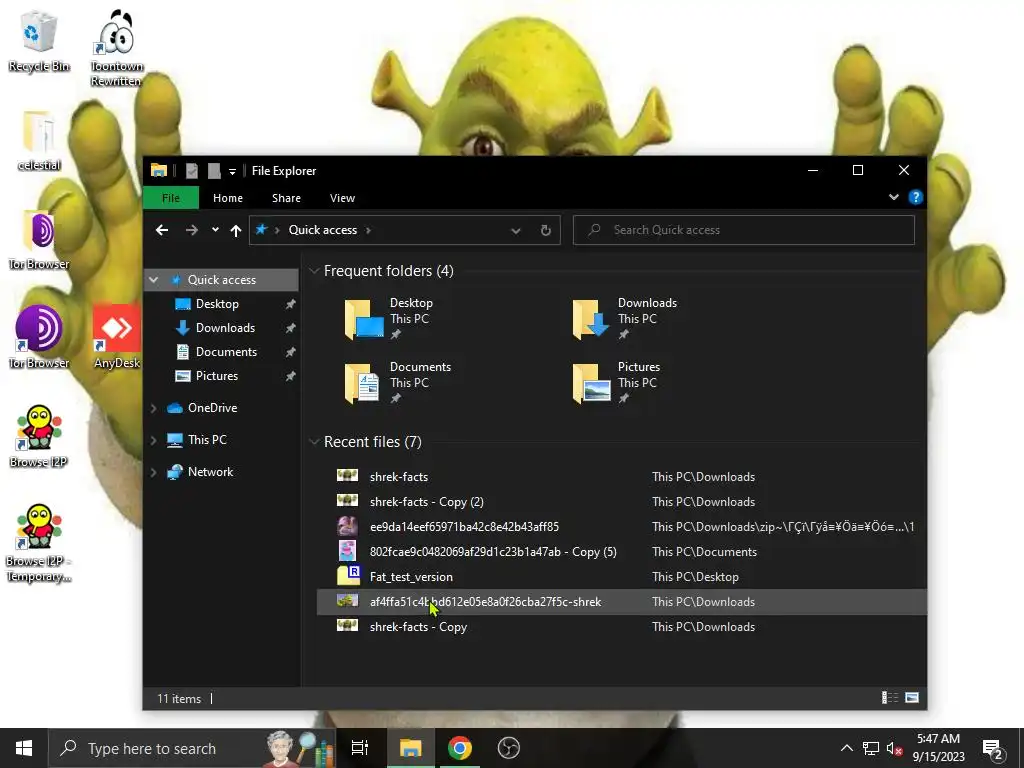The height and width of the screenshot is (768, 1024).
Task: Select Documents in the navigation pane
Action: point(226,352)
